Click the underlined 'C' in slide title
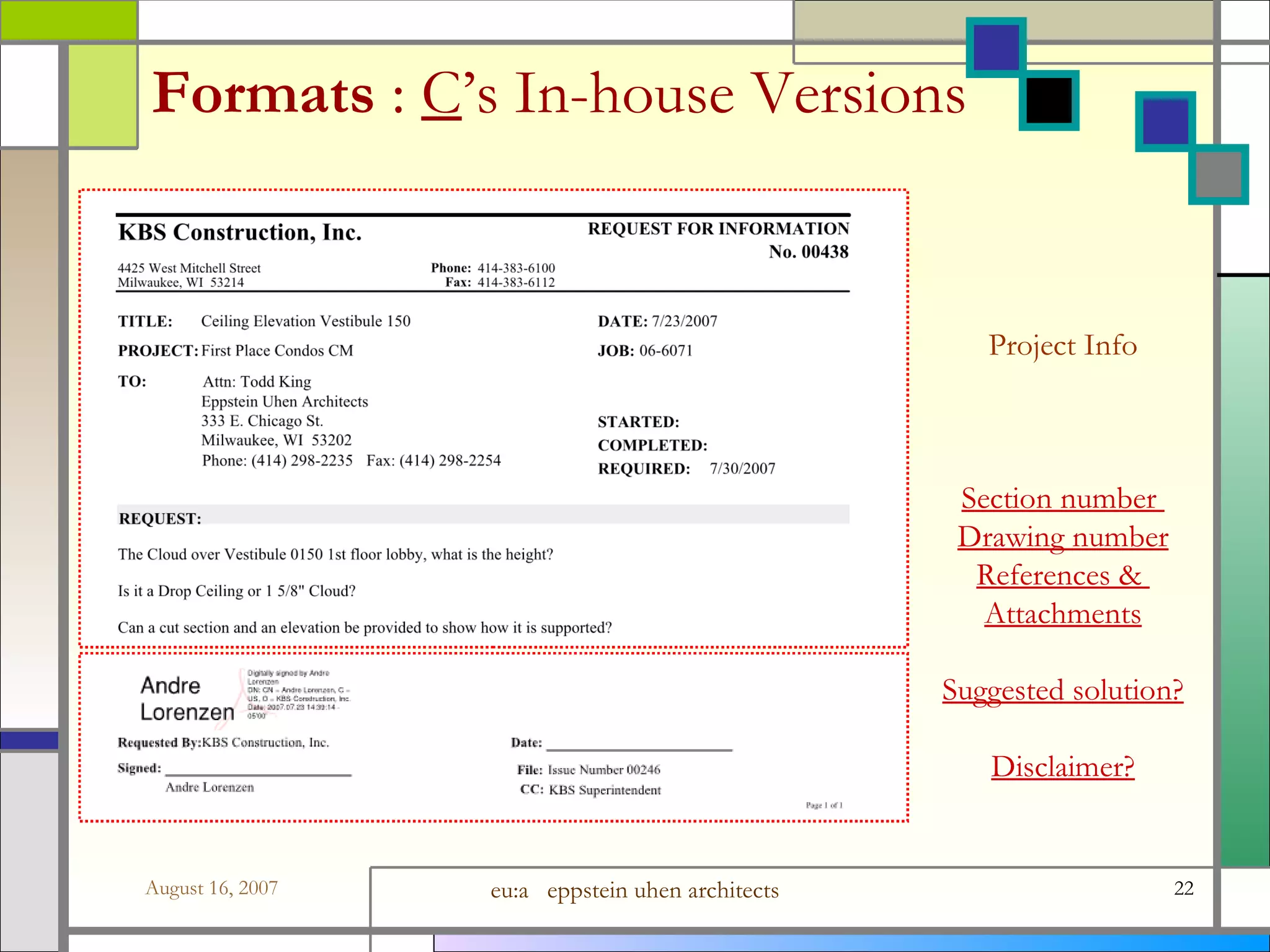 [442, 94]
